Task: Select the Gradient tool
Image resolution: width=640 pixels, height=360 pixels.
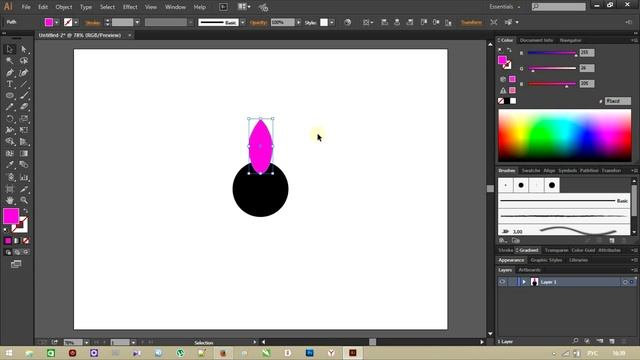Action: point(24,153)
